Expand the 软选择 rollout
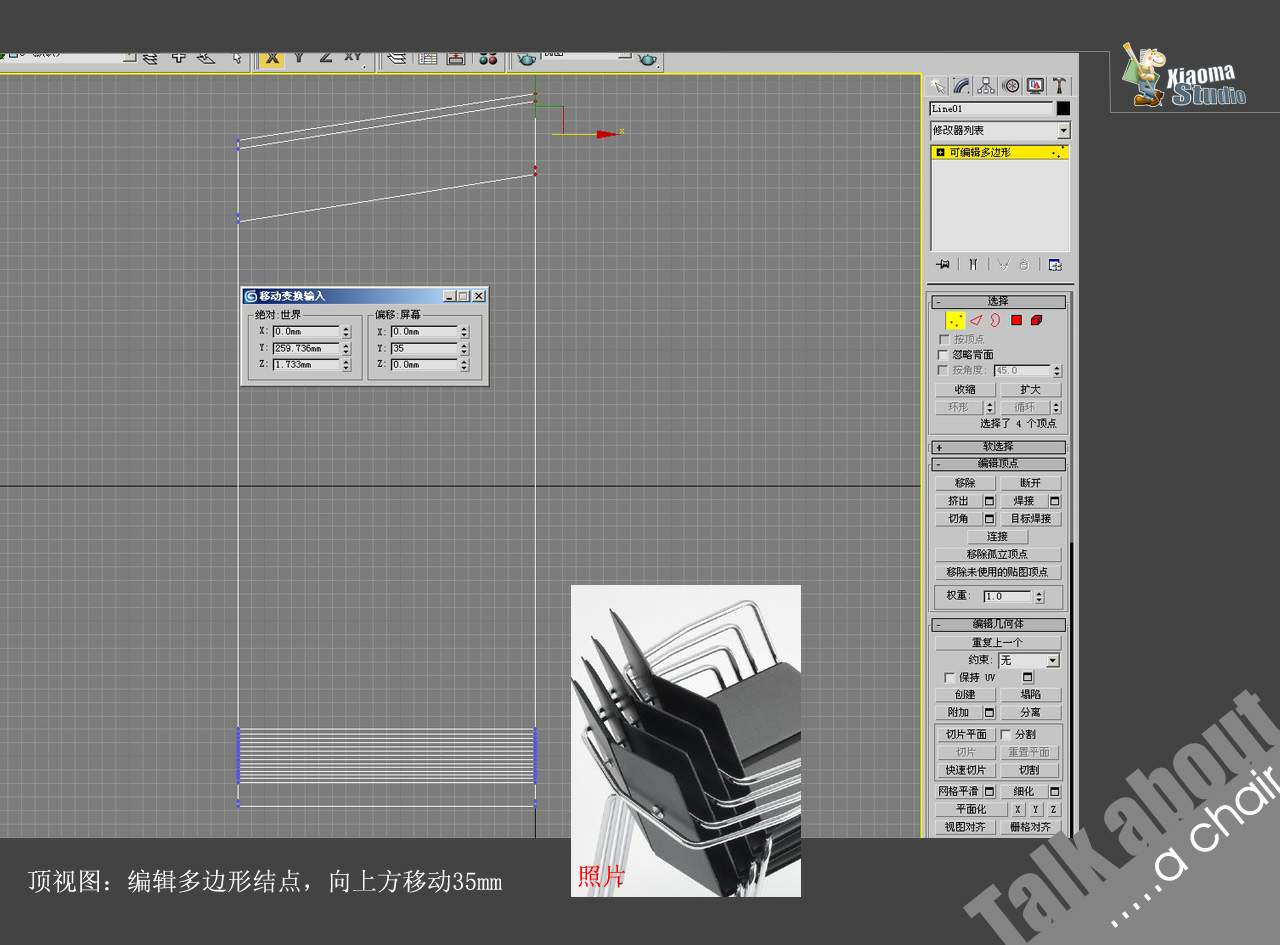 pyautogui.click(x=997, y=447)
